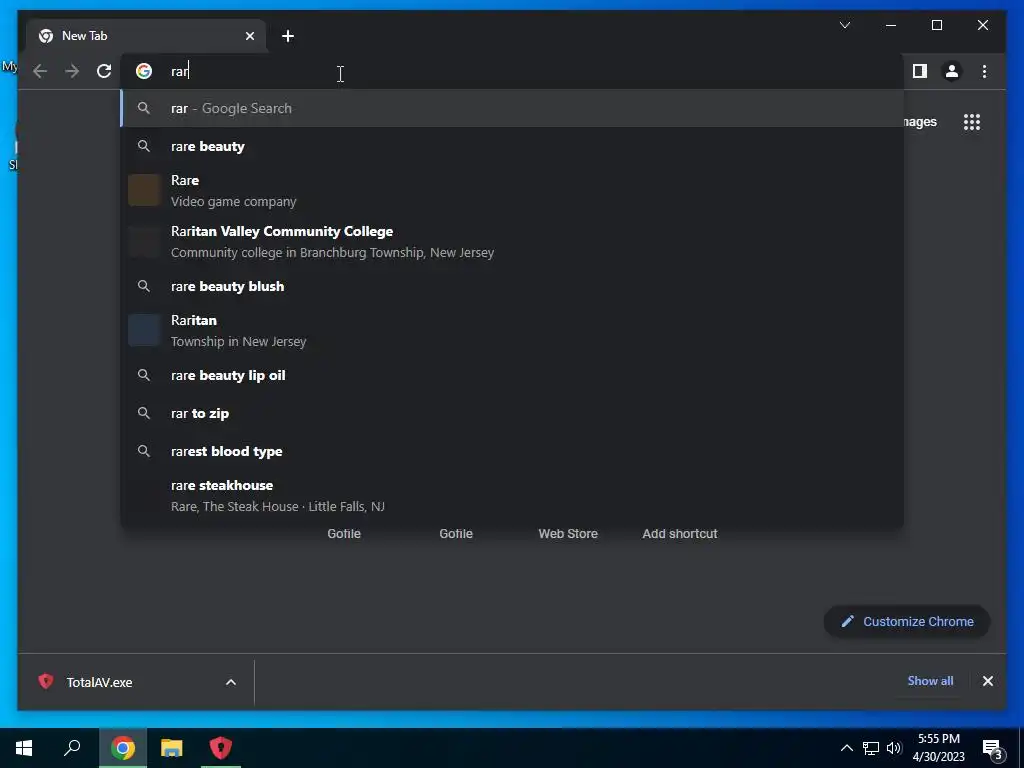
Task: Pick the rare beauty suggestion
Action: [512, 146]
